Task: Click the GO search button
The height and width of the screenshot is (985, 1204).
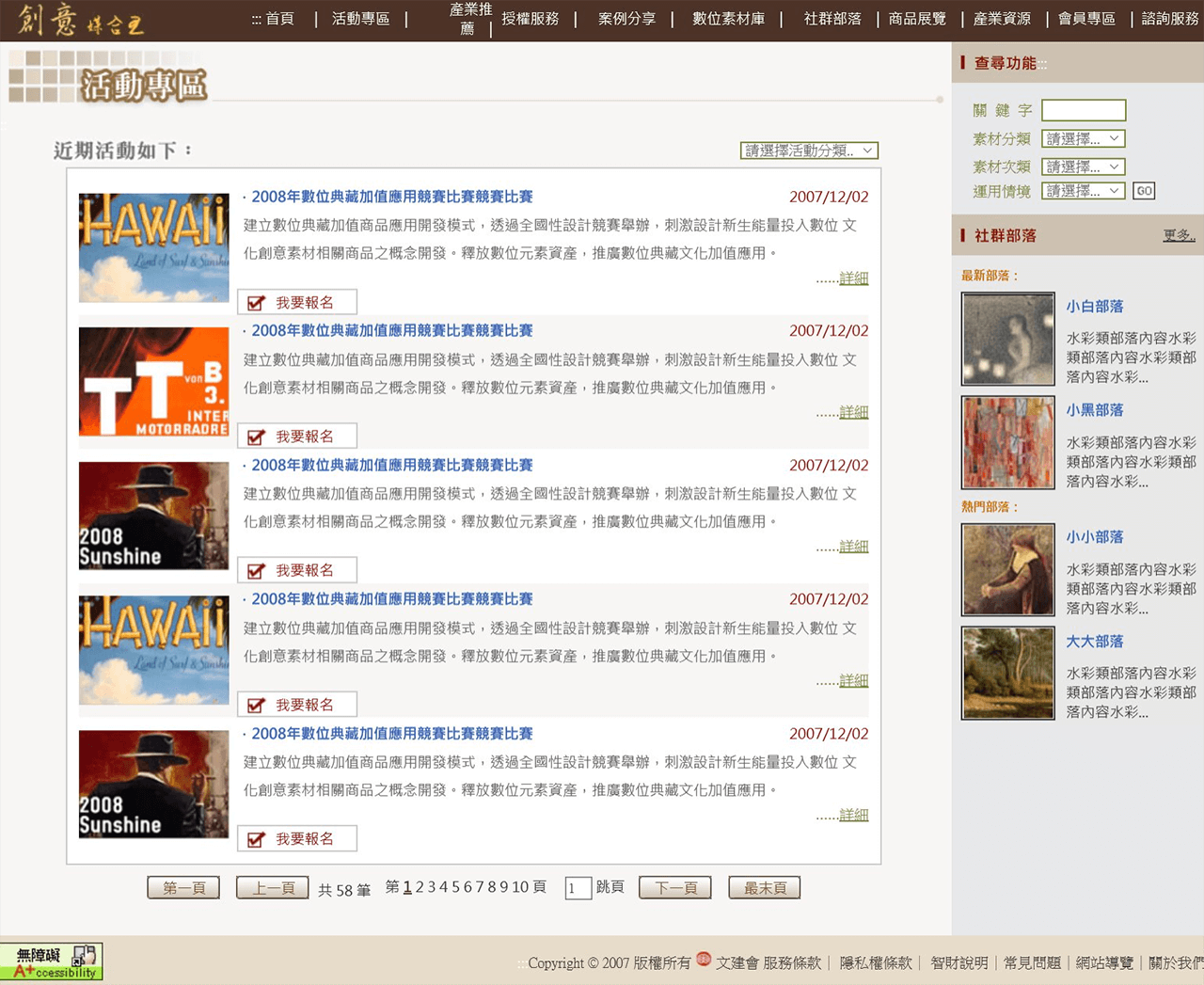Action: pos(1143,191)
